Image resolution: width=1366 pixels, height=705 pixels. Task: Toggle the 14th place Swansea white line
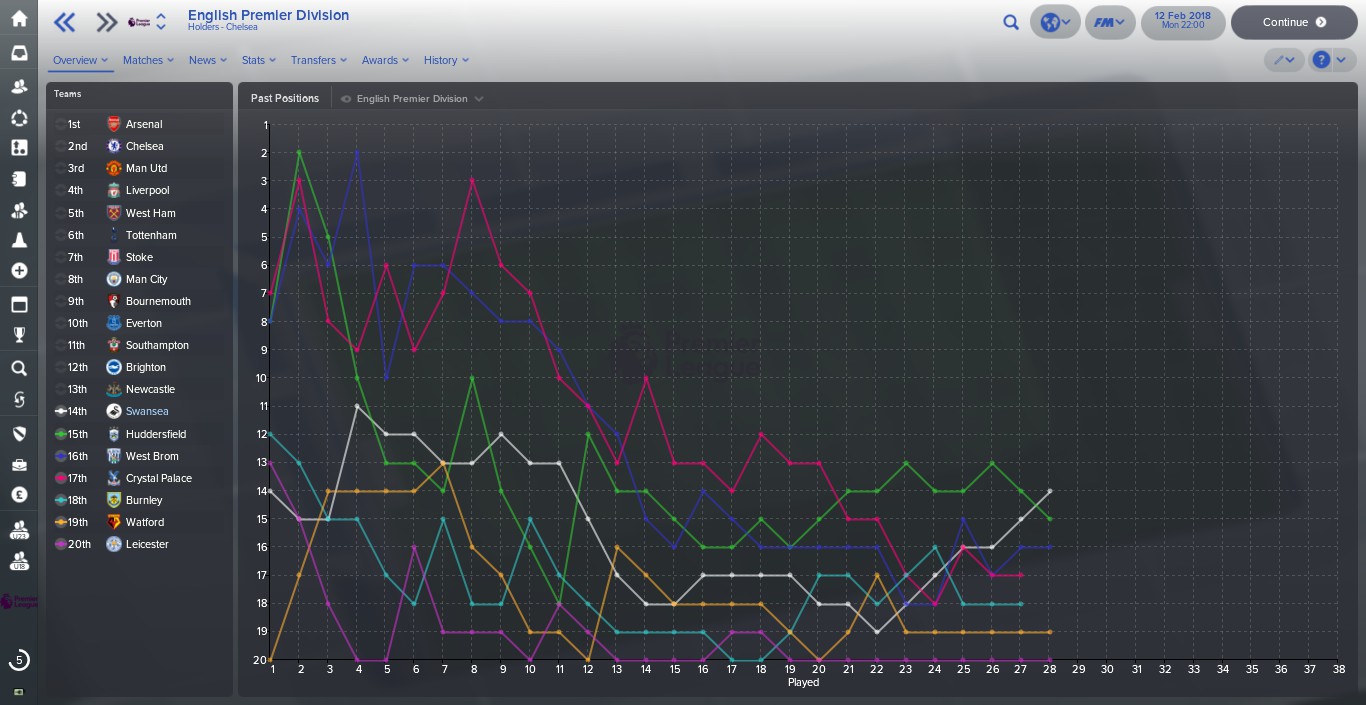pyautogui.click(x=61, y=411)
